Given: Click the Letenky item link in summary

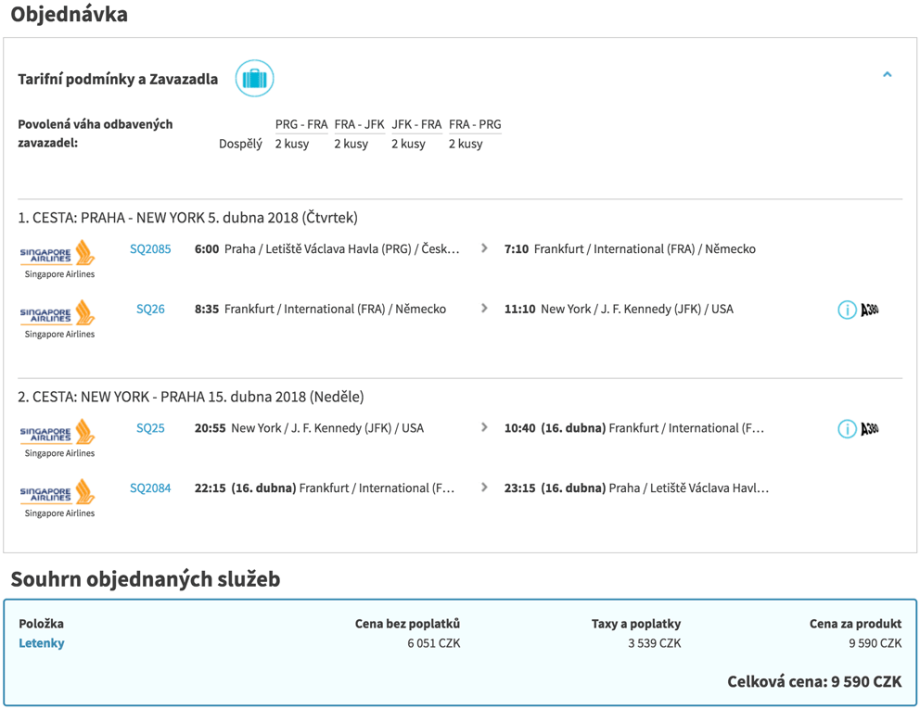Looking at the screenshot, I should [x=41, y=643].
